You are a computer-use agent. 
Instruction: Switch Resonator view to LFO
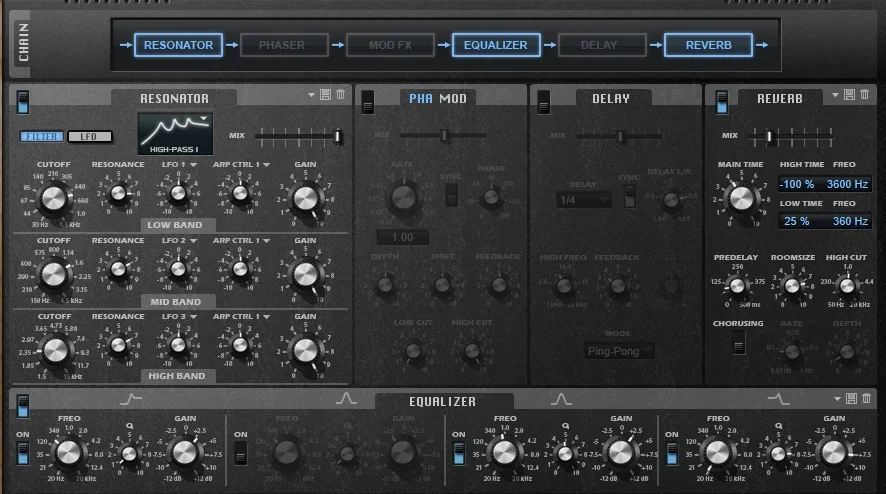pyautogui.click(x=89, y=137)
